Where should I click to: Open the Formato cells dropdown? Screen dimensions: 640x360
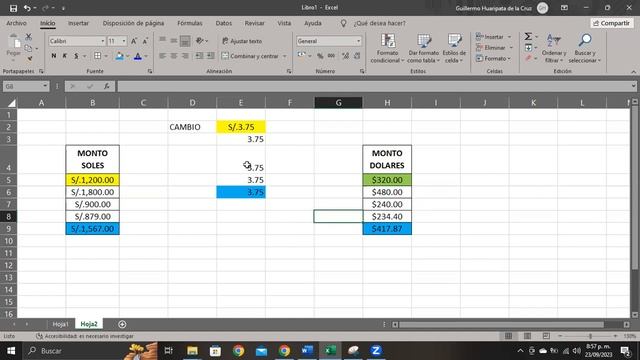pos(493,59)
